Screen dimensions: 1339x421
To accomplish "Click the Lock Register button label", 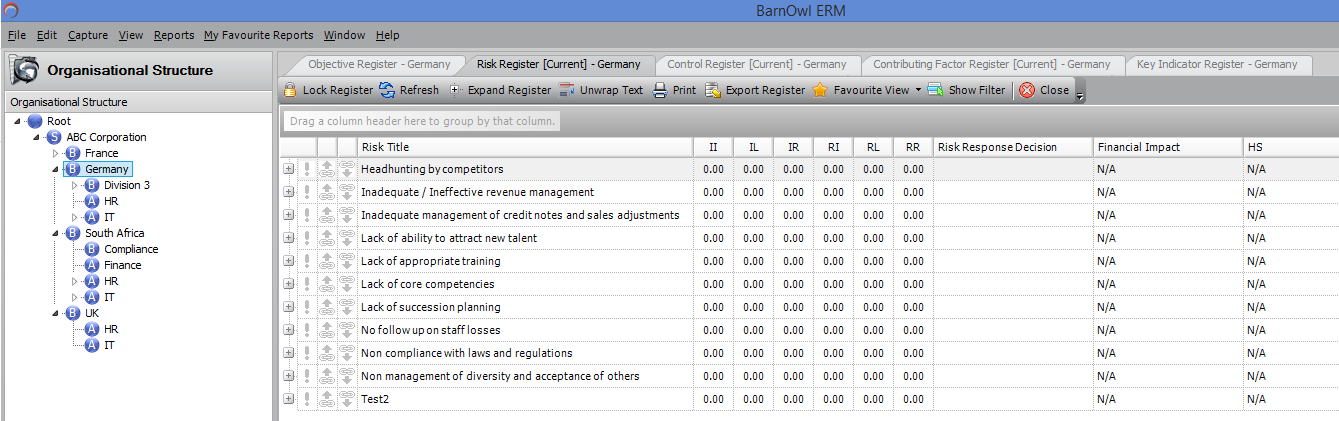I will (338, 90).
